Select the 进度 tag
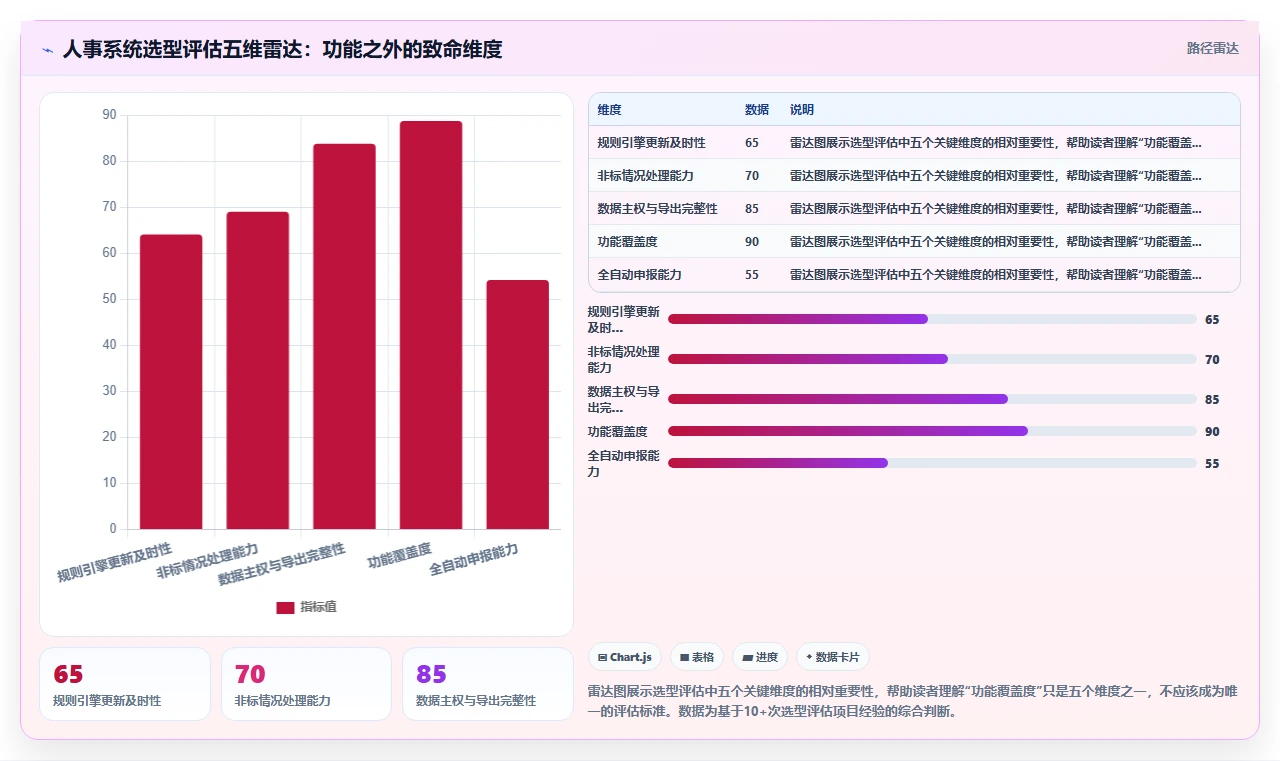This screenshot has width=1280, height=761. (x=760, y=657)
